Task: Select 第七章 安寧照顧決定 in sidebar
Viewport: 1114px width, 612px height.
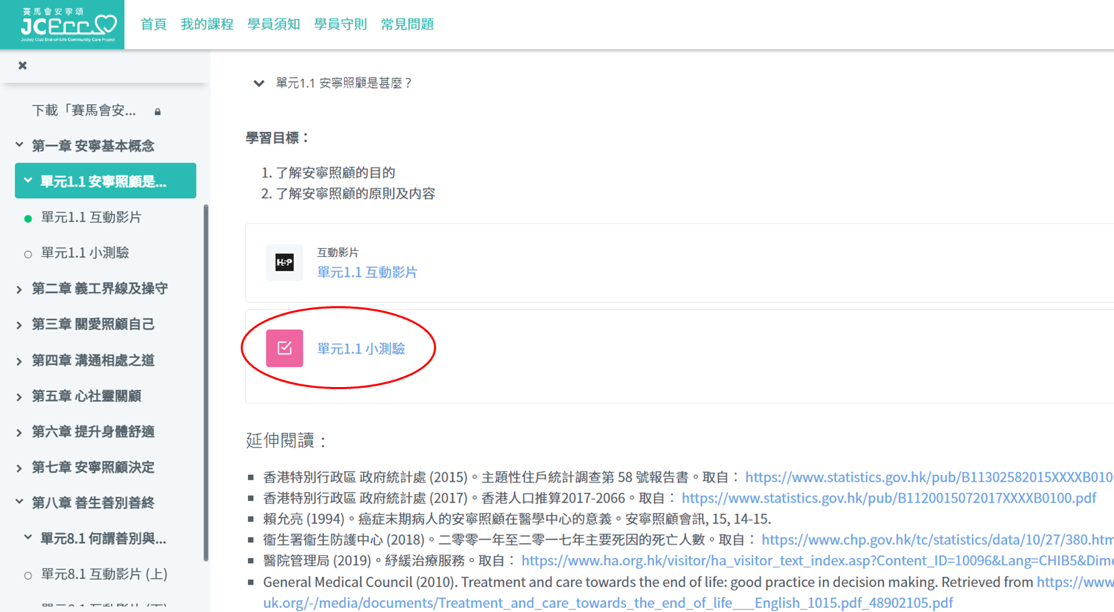Action: click(x=93, y=467)
